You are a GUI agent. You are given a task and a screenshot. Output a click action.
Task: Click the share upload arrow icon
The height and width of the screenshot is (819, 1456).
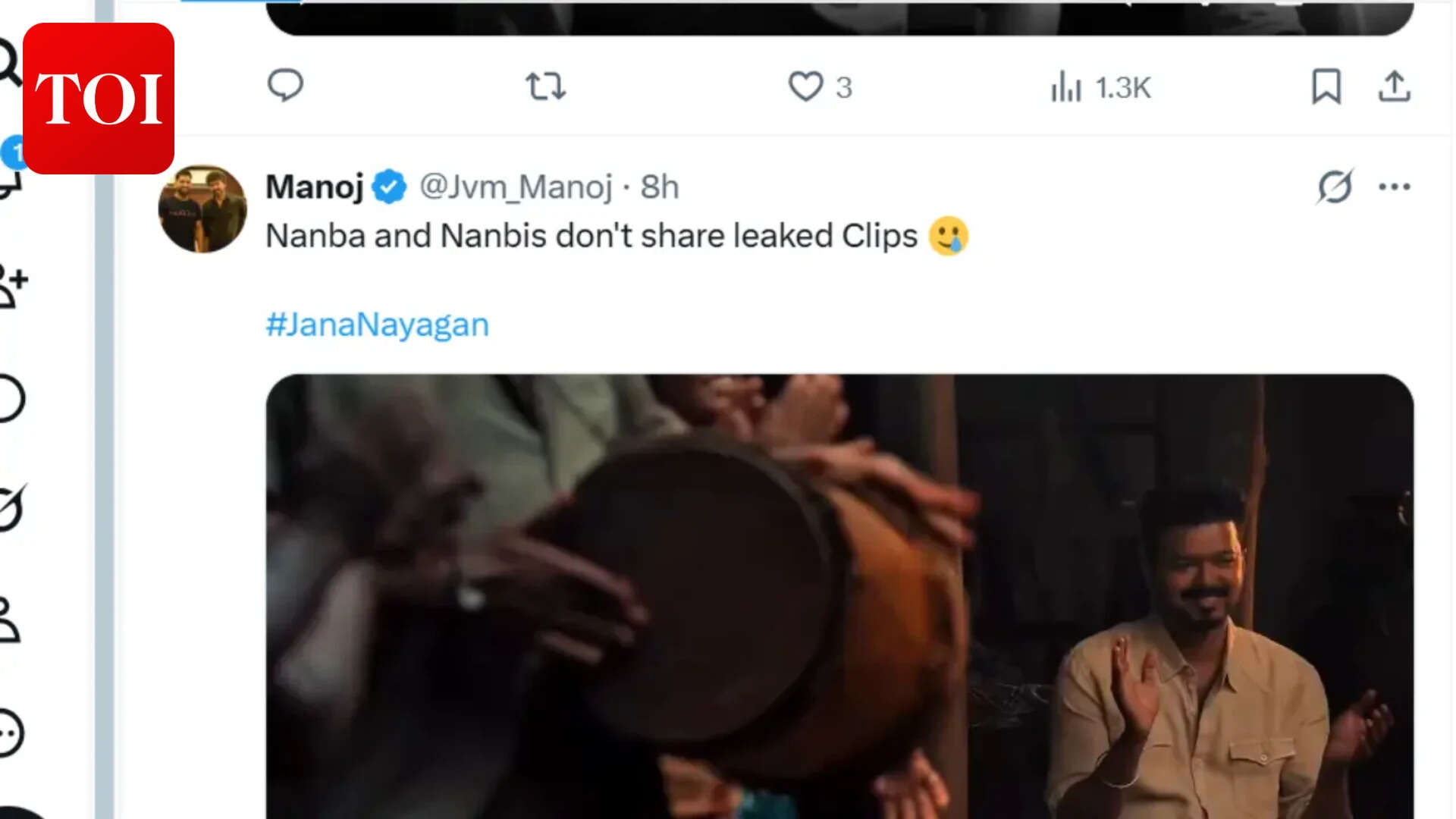coord(1394,86)
